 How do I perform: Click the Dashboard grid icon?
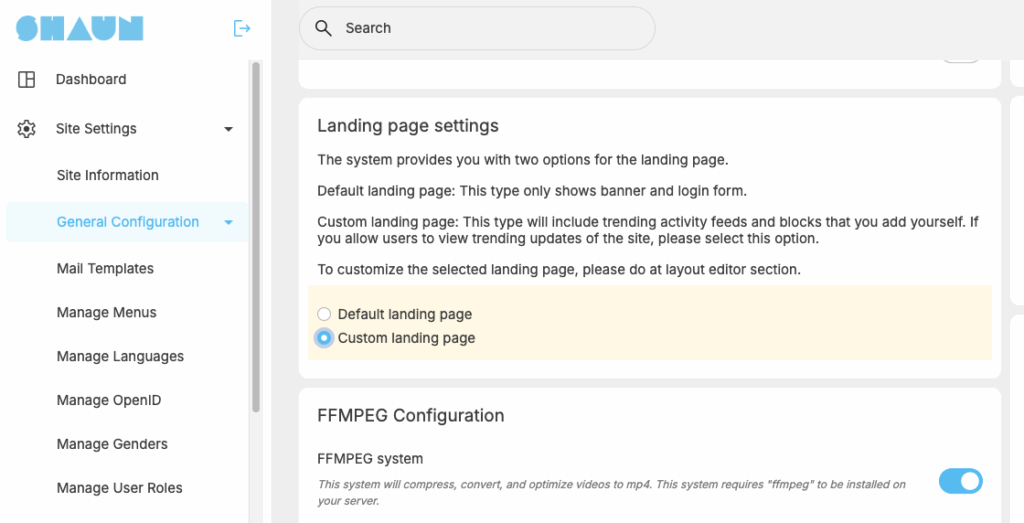(x=26, y=80)
